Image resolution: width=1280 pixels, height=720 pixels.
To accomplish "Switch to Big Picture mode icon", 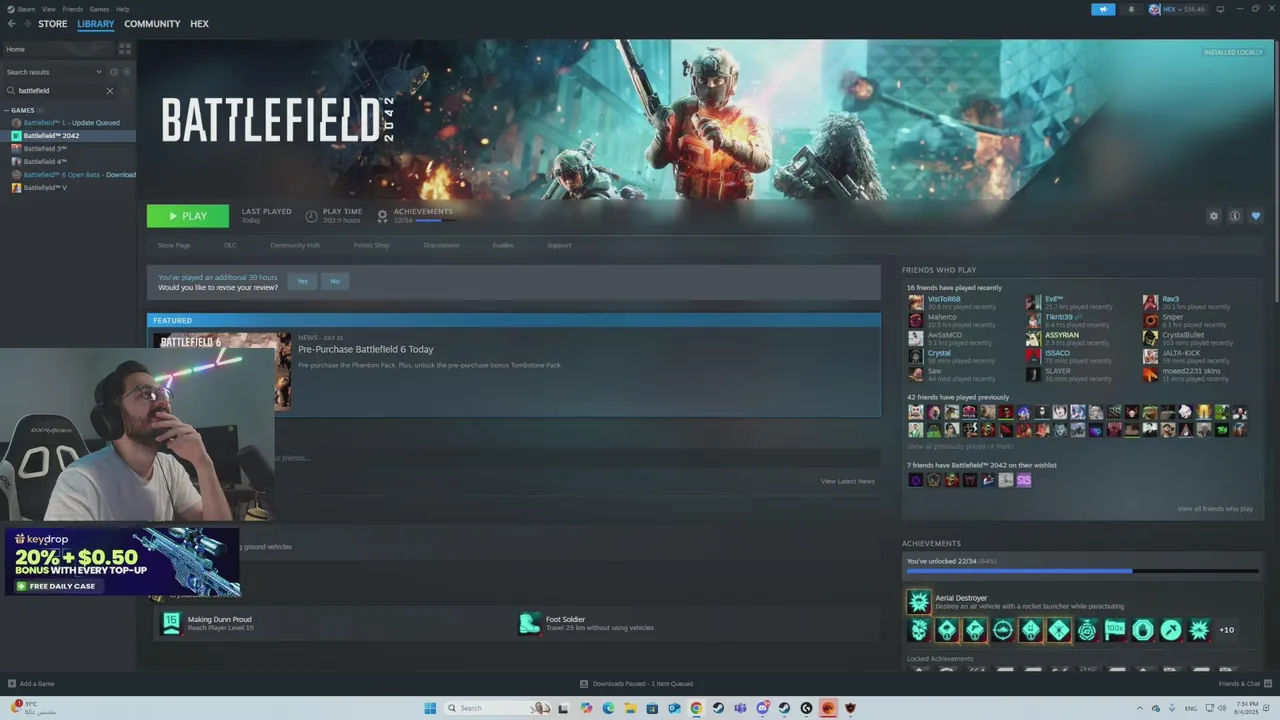I will click(x=1221, y=9).
